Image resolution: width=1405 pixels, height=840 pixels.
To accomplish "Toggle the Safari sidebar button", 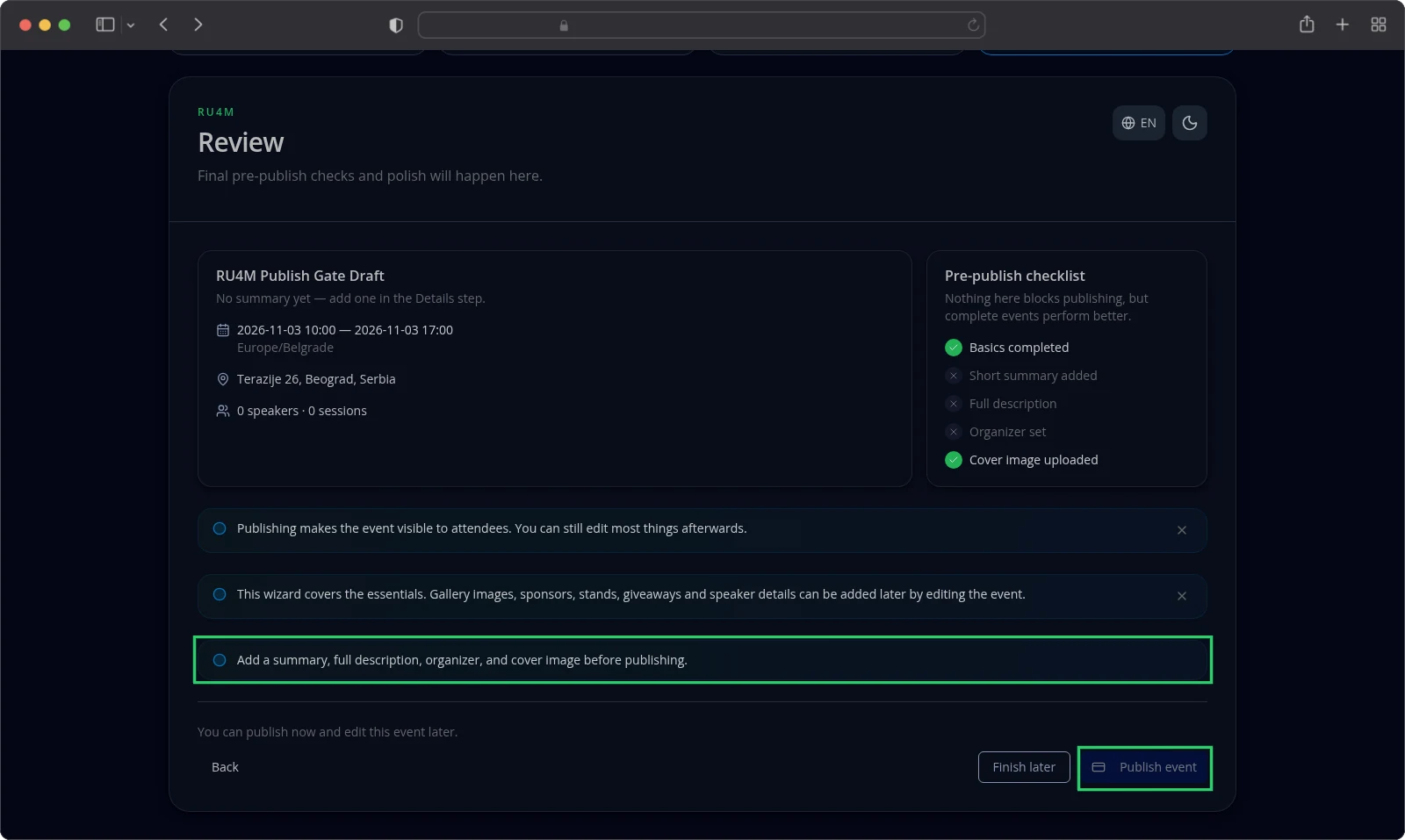I will click(x=105, y=25).
